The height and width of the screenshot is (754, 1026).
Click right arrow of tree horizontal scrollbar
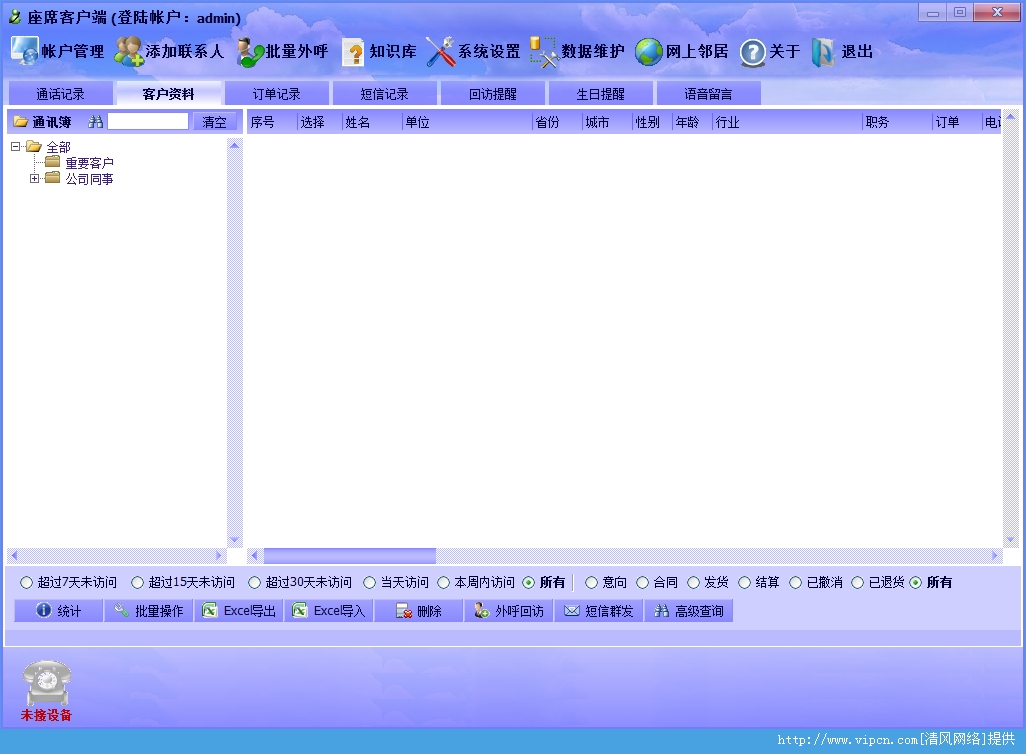coord(219,556)
